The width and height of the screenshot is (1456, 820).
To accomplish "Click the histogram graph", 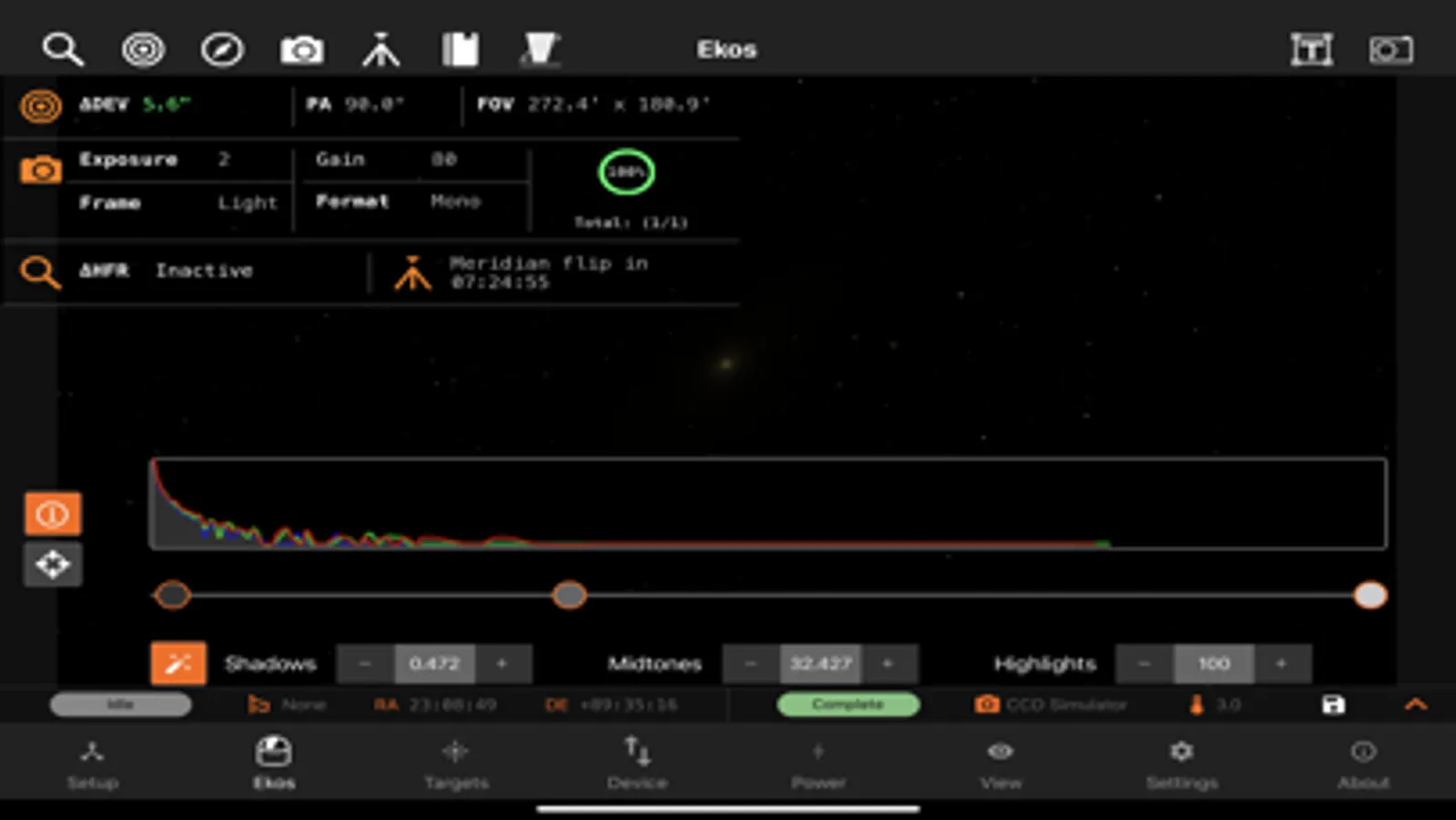I will pos(769,504).
